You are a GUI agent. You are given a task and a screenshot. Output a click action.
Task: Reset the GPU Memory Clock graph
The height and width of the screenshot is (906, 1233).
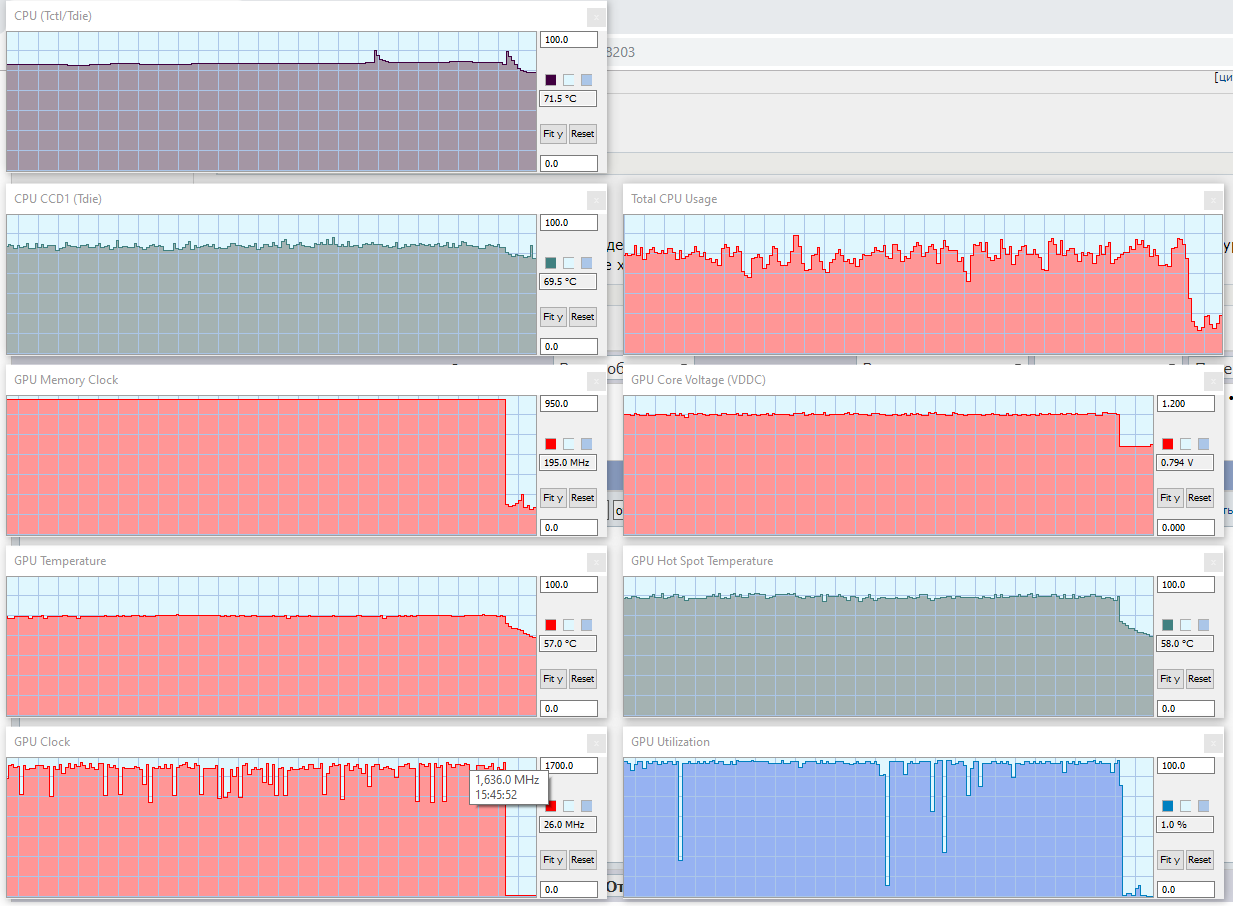[582, 497]
